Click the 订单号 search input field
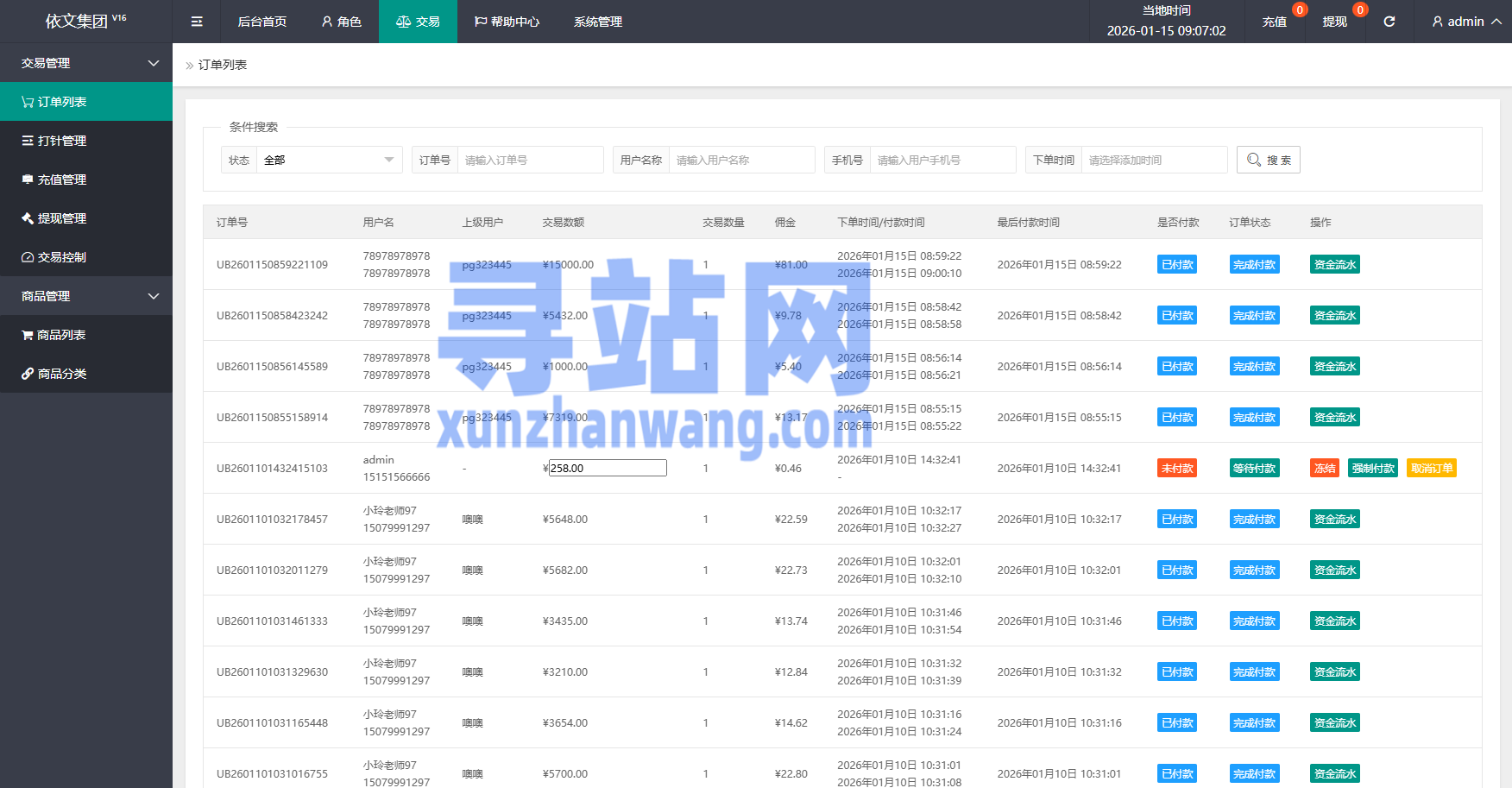 click(529, 160)
